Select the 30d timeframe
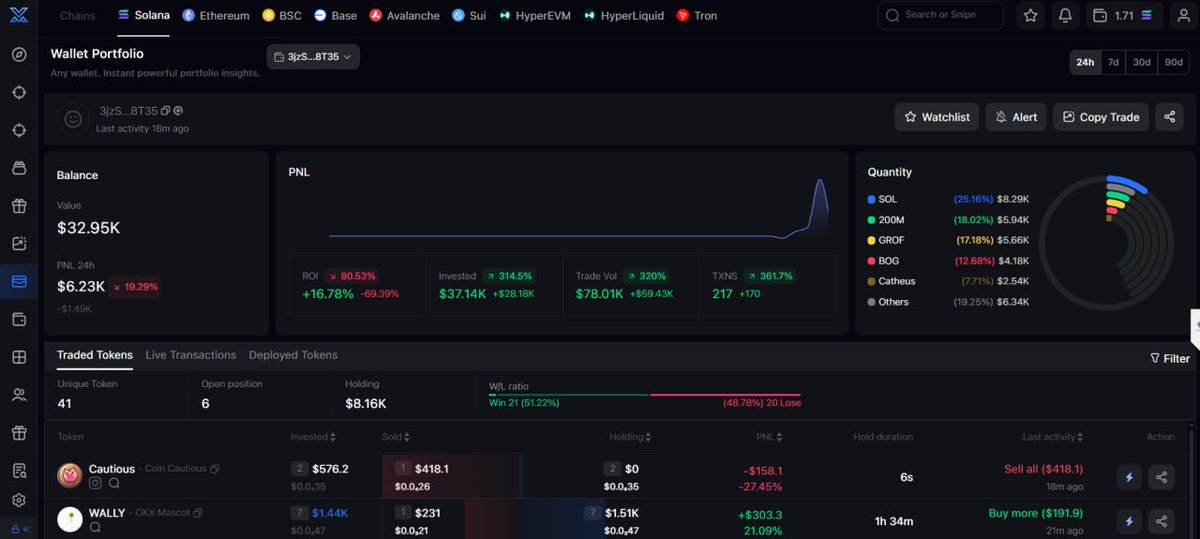This screenshot has height=539, width=1200. (x=1141, y=62)
